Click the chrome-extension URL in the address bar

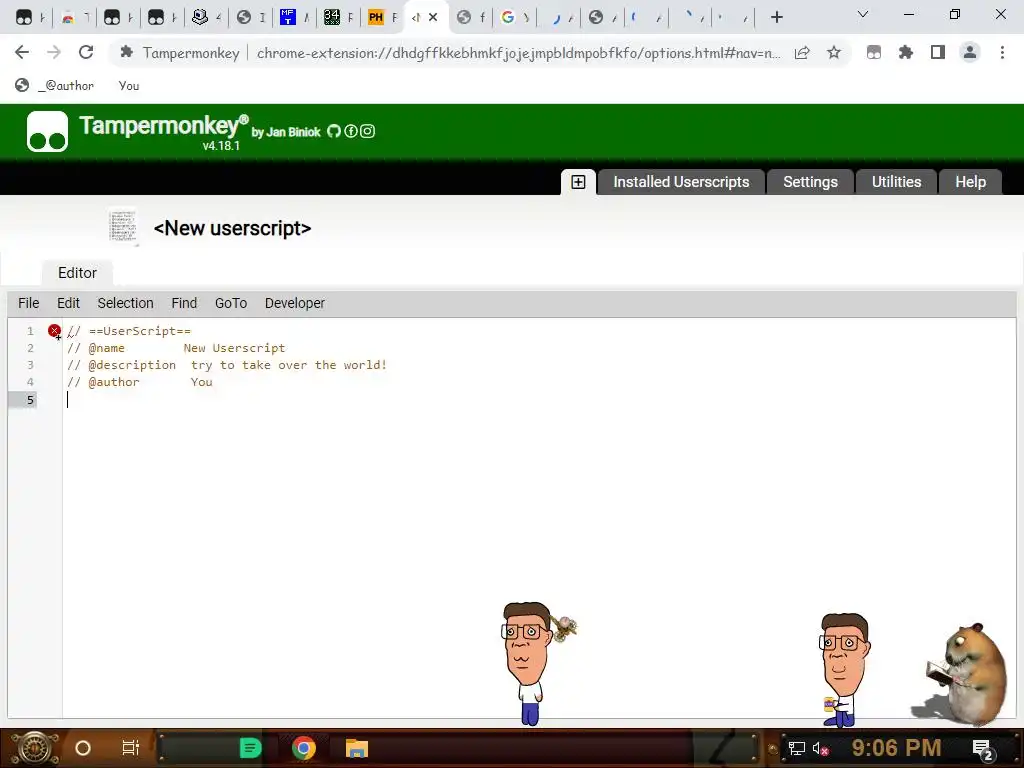[519, 53]
